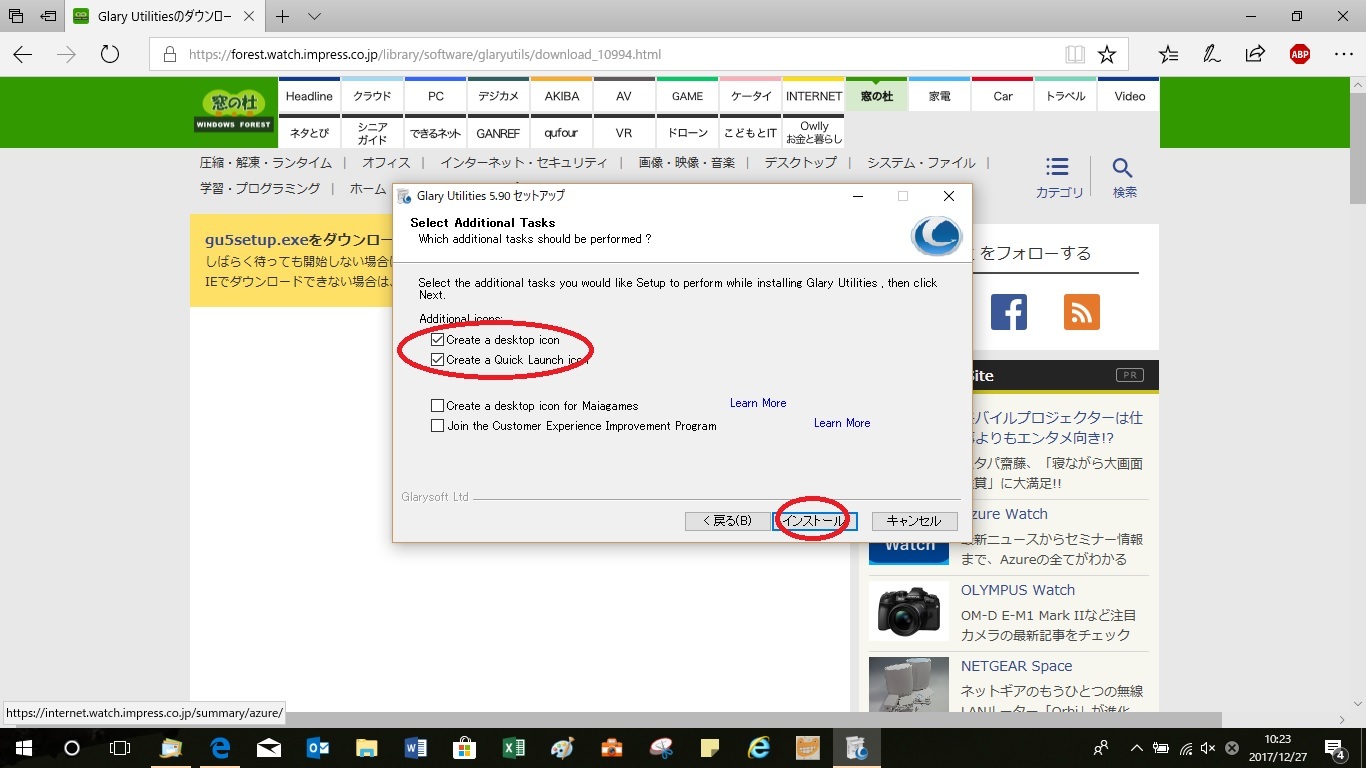This screenshot has height=768, width=1366.
Task: Click the volume muted icon in tray
Action: coord(1208,748)
